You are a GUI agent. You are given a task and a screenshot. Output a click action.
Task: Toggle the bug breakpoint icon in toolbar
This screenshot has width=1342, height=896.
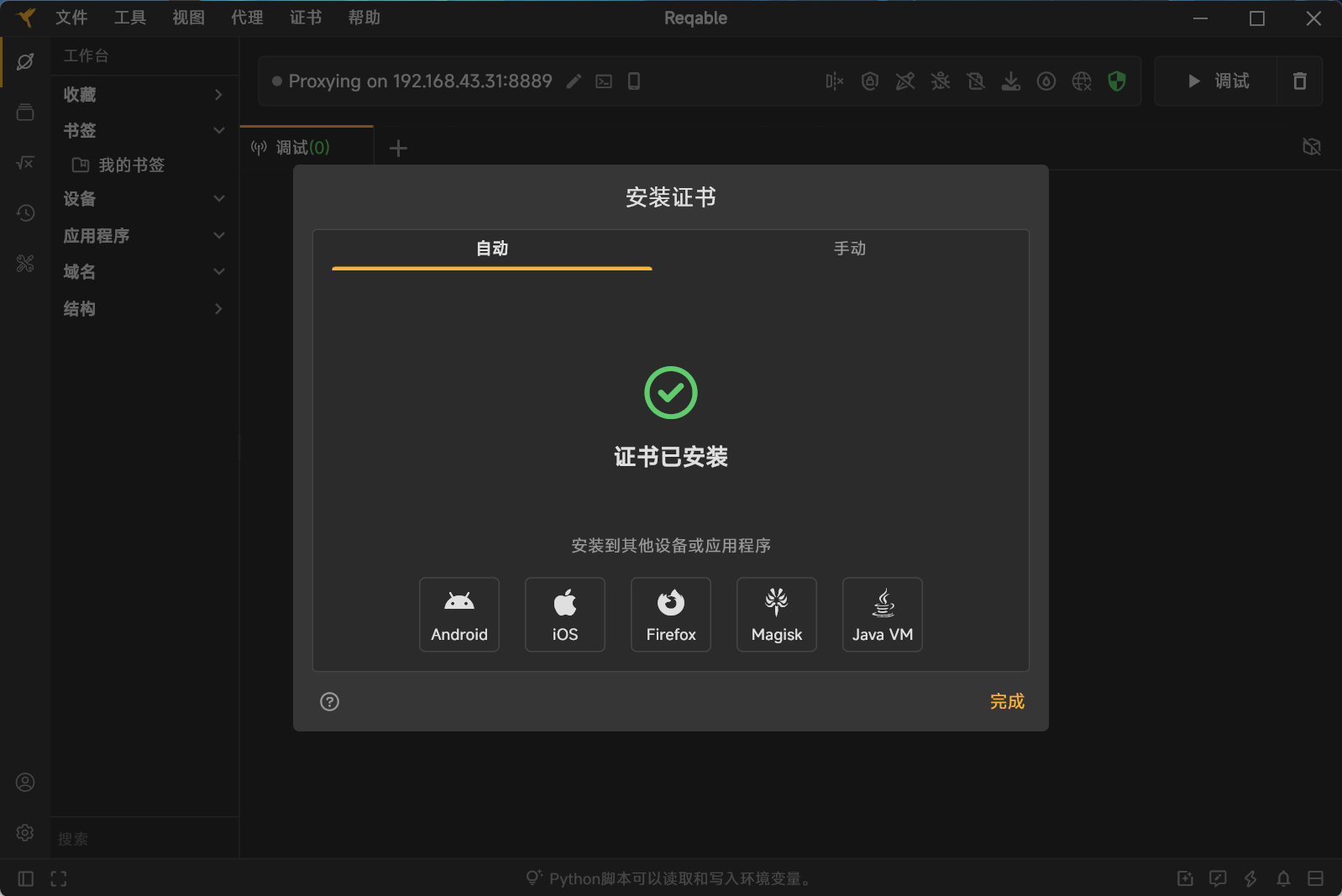[941, 81]
